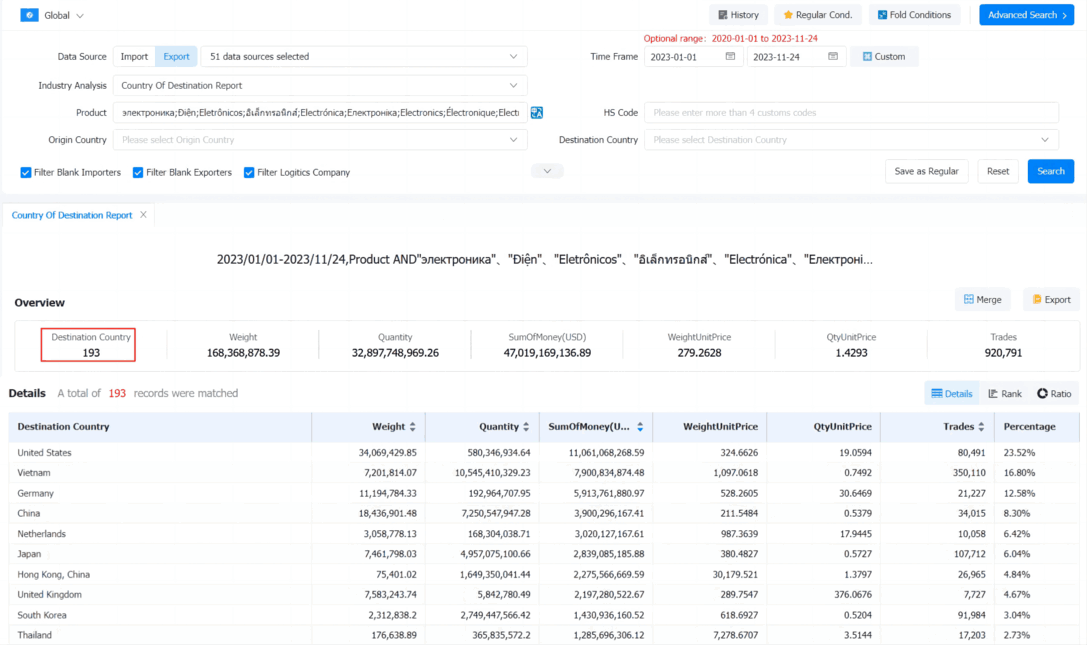Expand more conditions chevron
Viewport: 1087px width, 645px height.
[x=547, y=171]
